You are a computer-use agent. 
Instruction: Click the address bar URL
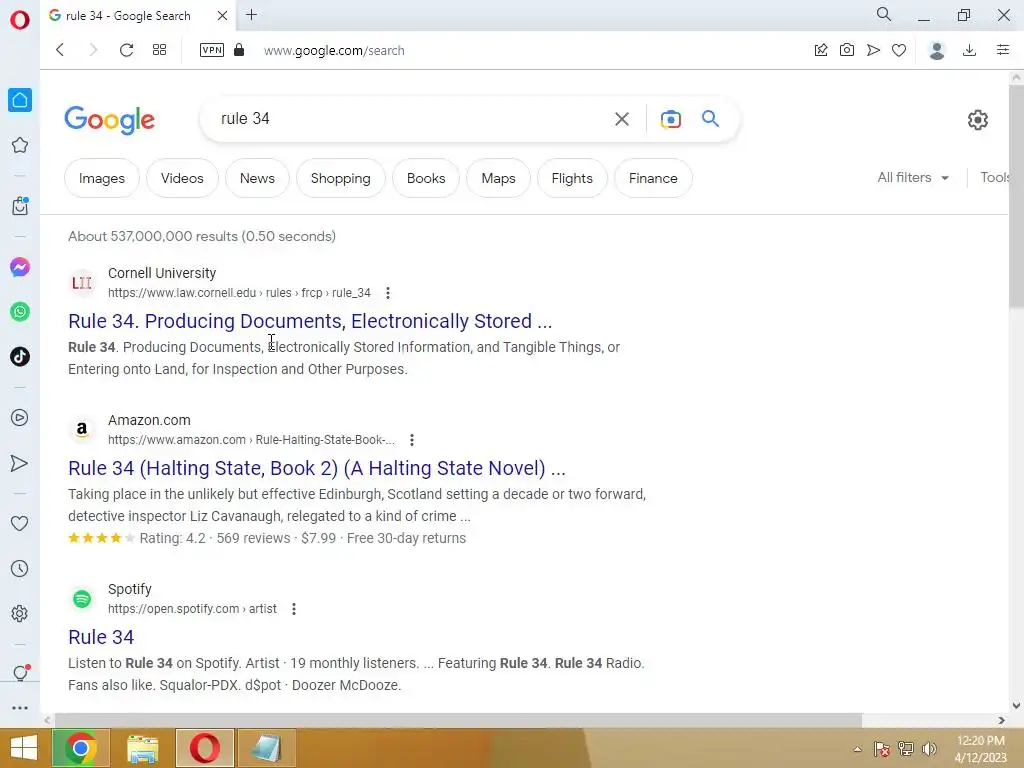[334, 50]
